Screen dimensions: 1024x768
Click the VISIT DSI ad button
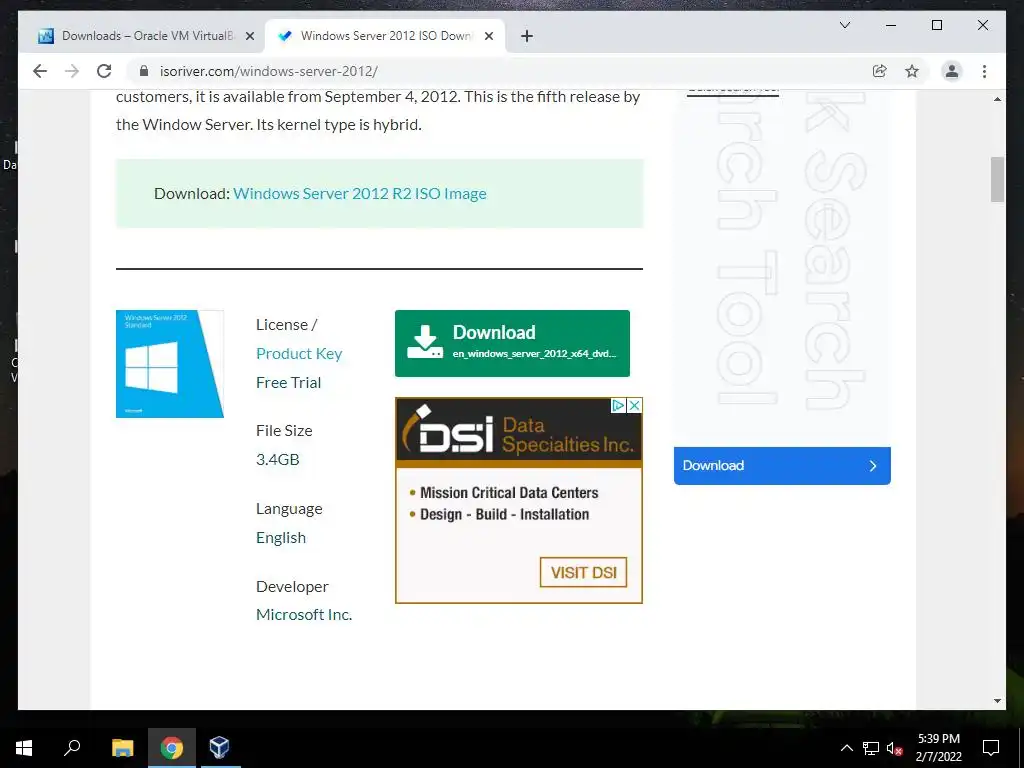[x=583, y=572]
